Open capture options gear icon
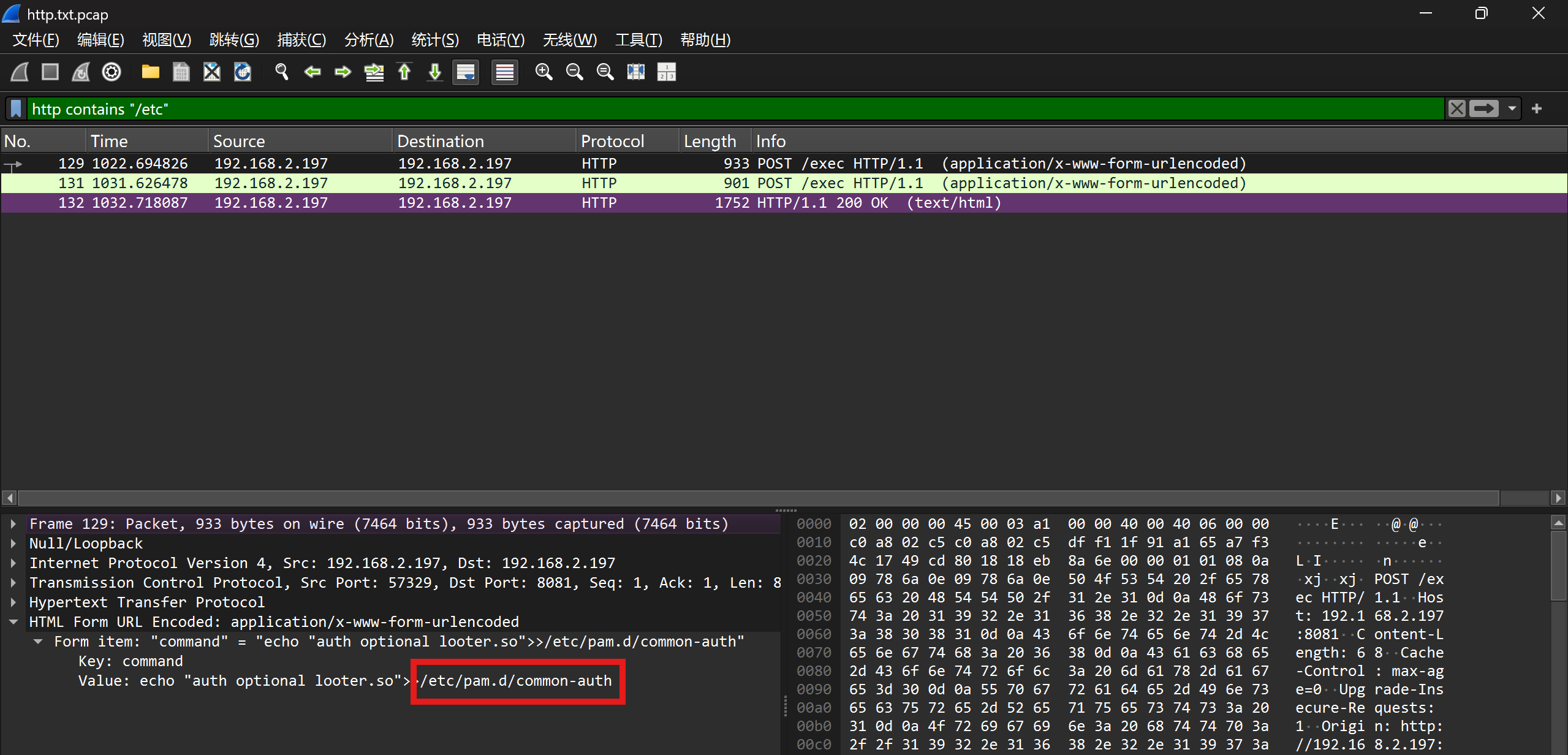This screenshot has width=1568, height=755. pos(112,72)
